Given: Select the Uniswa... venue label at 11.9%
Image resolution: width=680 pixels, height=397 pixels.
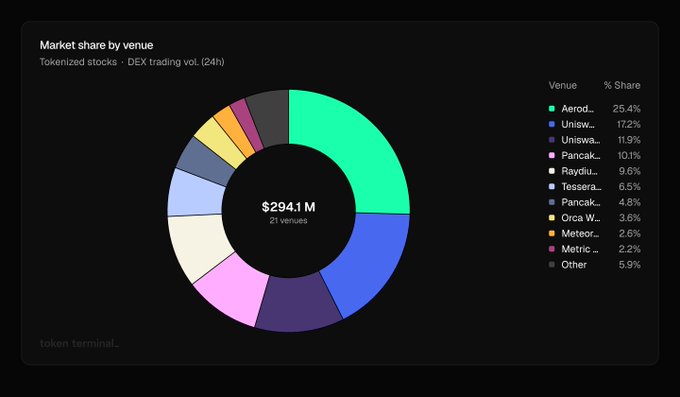Looking at the screenshot, I should pyautogui.click(x=581, y=140).
